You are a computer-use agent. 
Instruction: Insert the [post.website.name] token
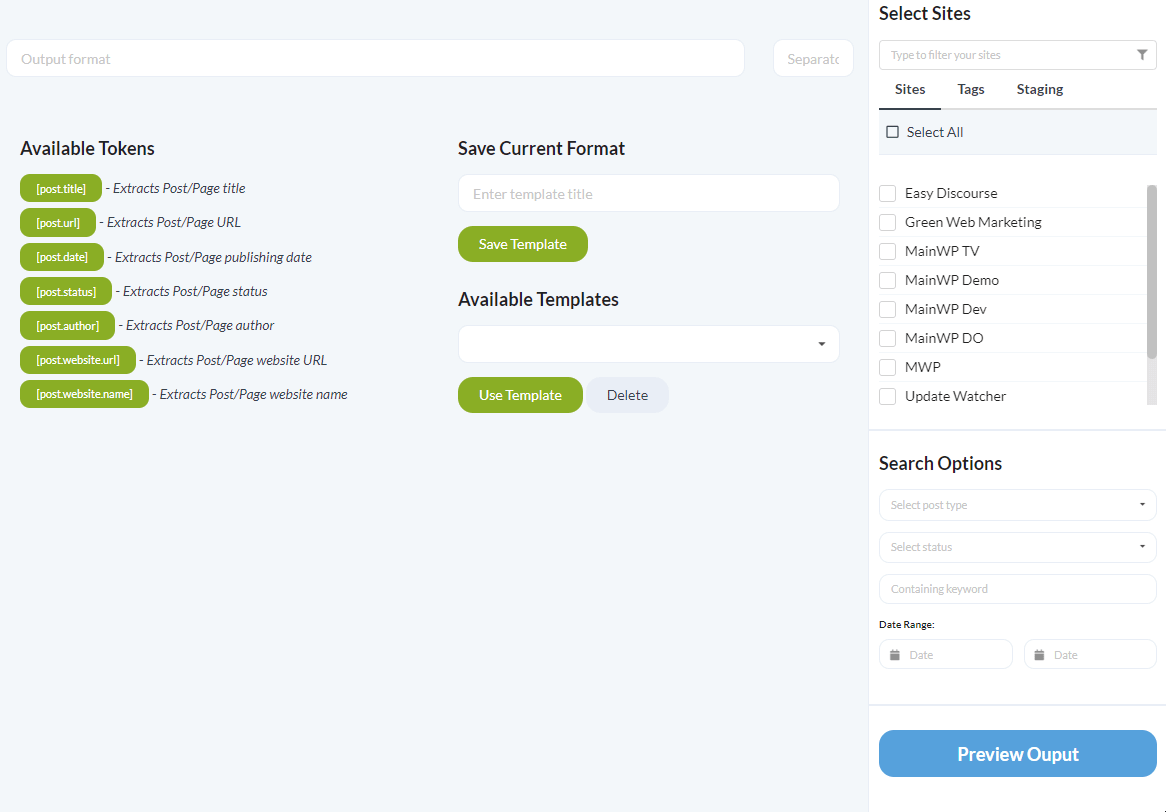coord(84,393)
